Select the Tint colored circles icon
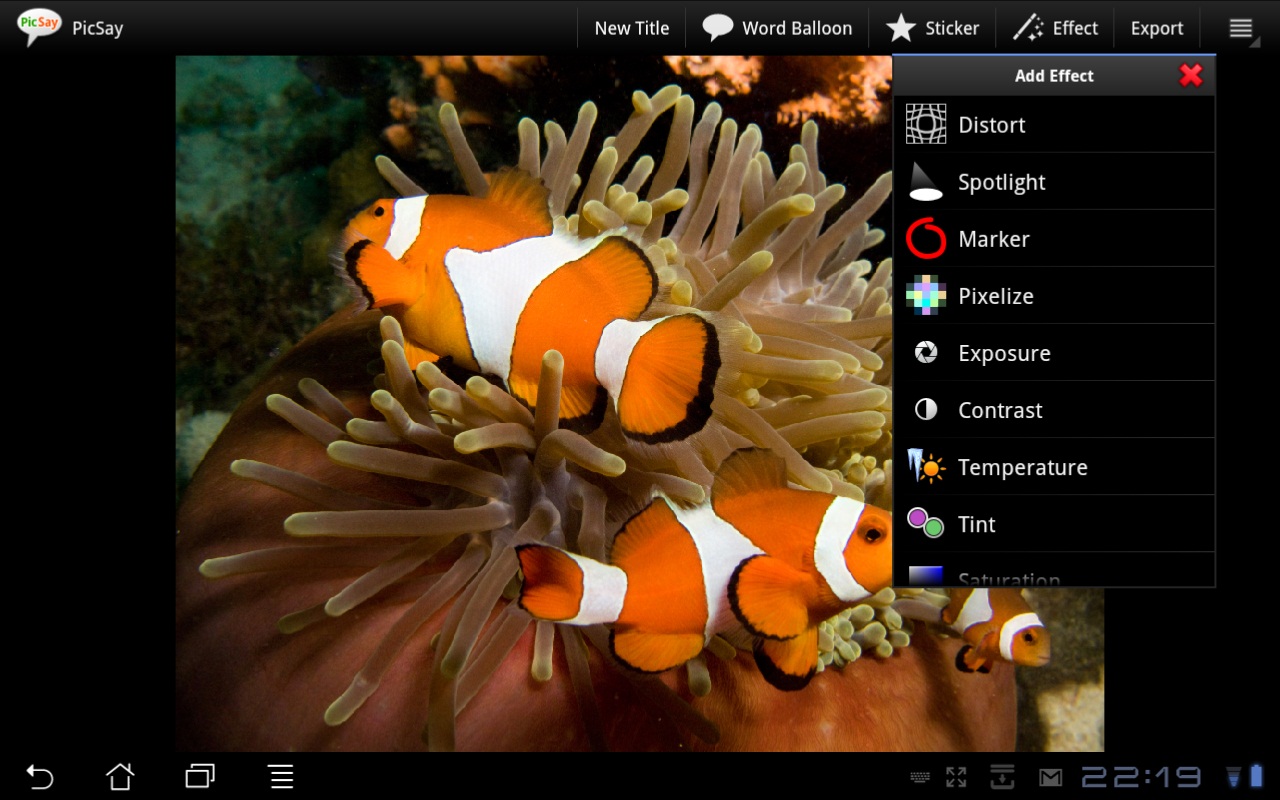Viewport: 1280px width, 800px height. pyautogui.click(x=926, y=524)
